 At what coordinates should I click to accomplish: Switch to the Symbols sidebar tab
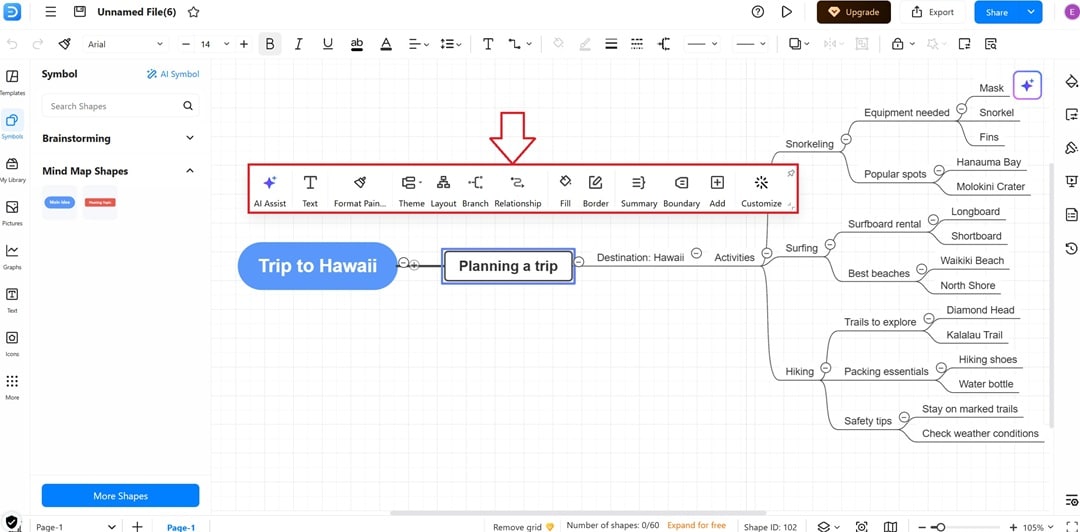coord(12,125)
